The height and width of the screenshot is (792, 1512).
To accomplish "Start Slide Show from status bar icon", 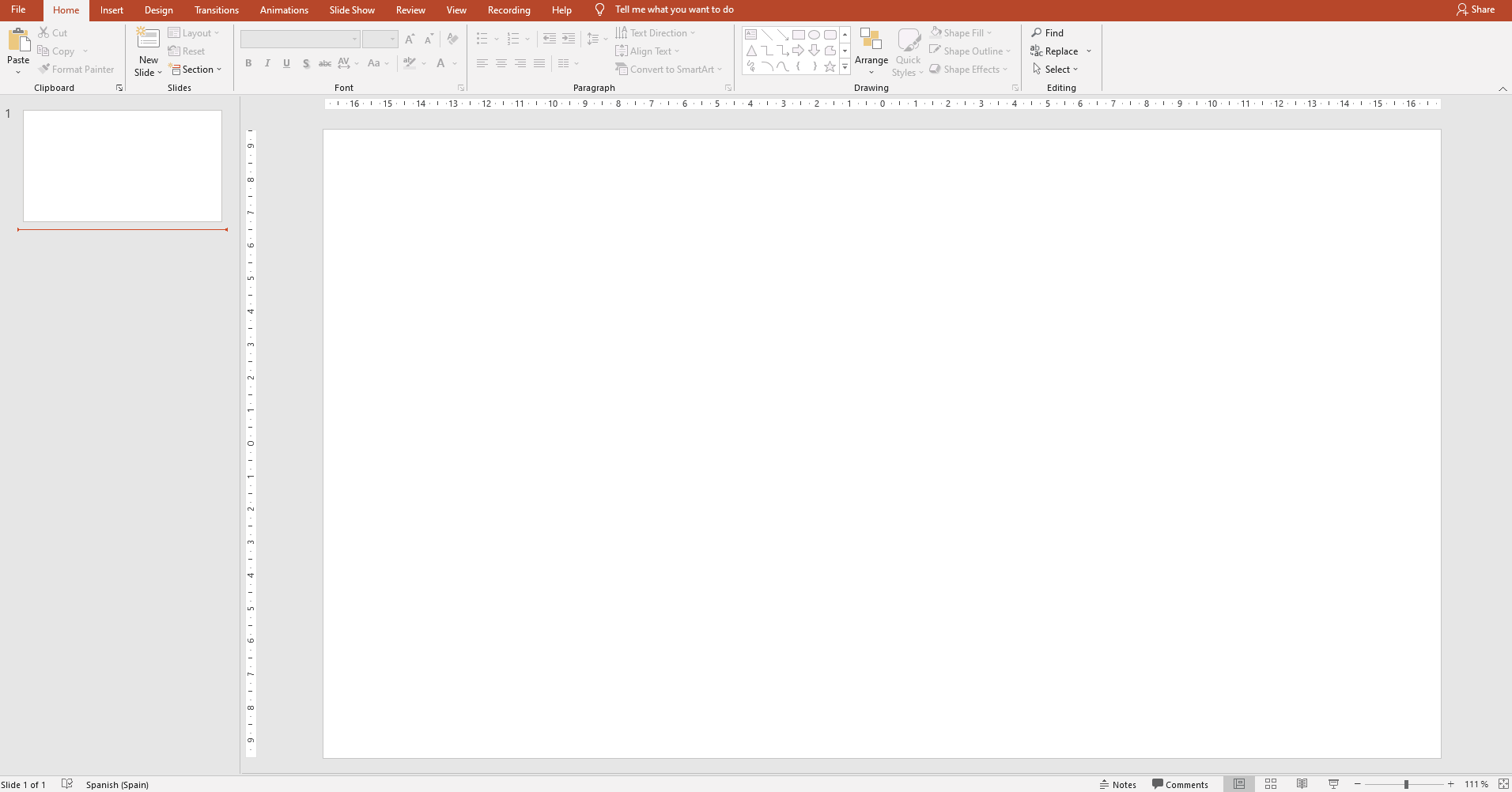I will pos(1333,784).
